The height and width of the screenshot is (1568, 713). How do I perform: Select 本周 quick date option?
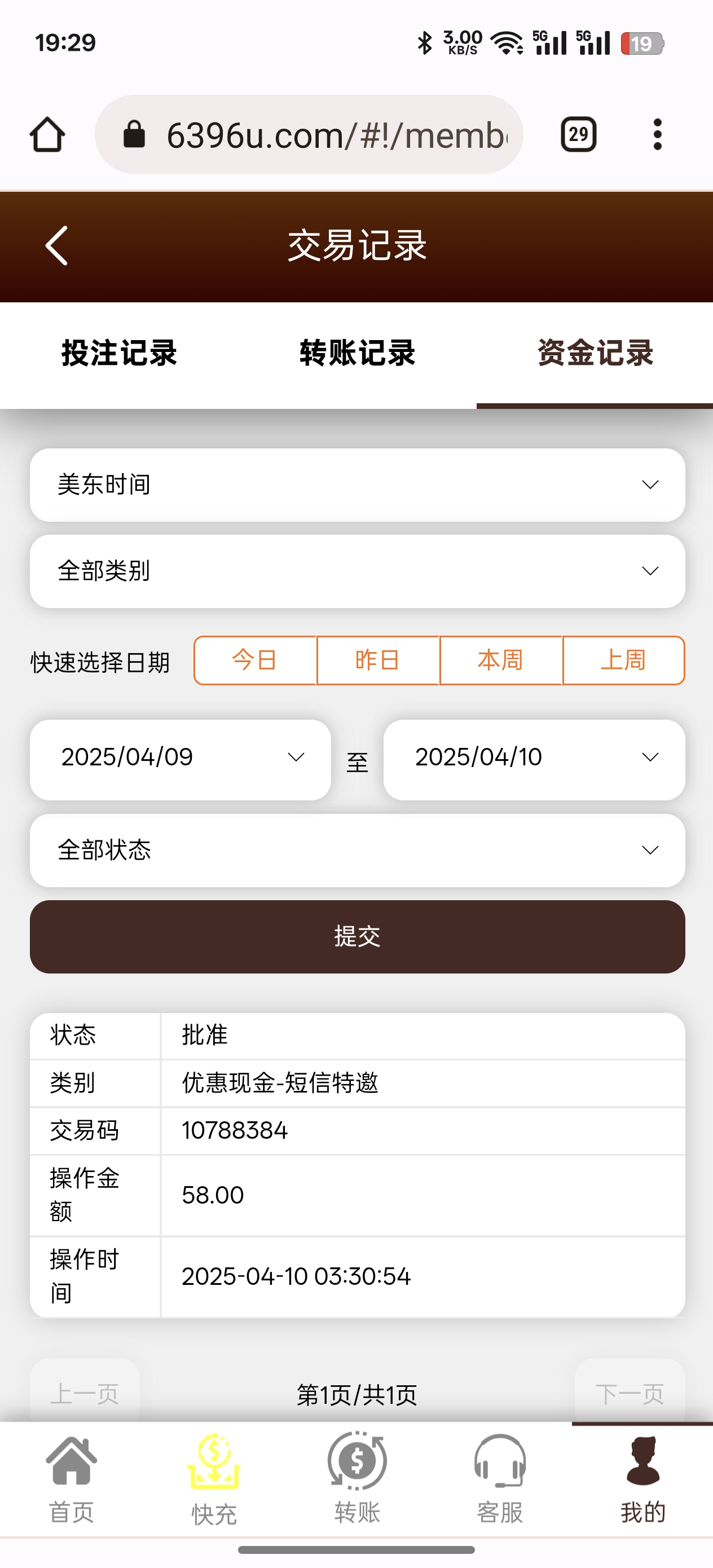click(x=500, y=660)
